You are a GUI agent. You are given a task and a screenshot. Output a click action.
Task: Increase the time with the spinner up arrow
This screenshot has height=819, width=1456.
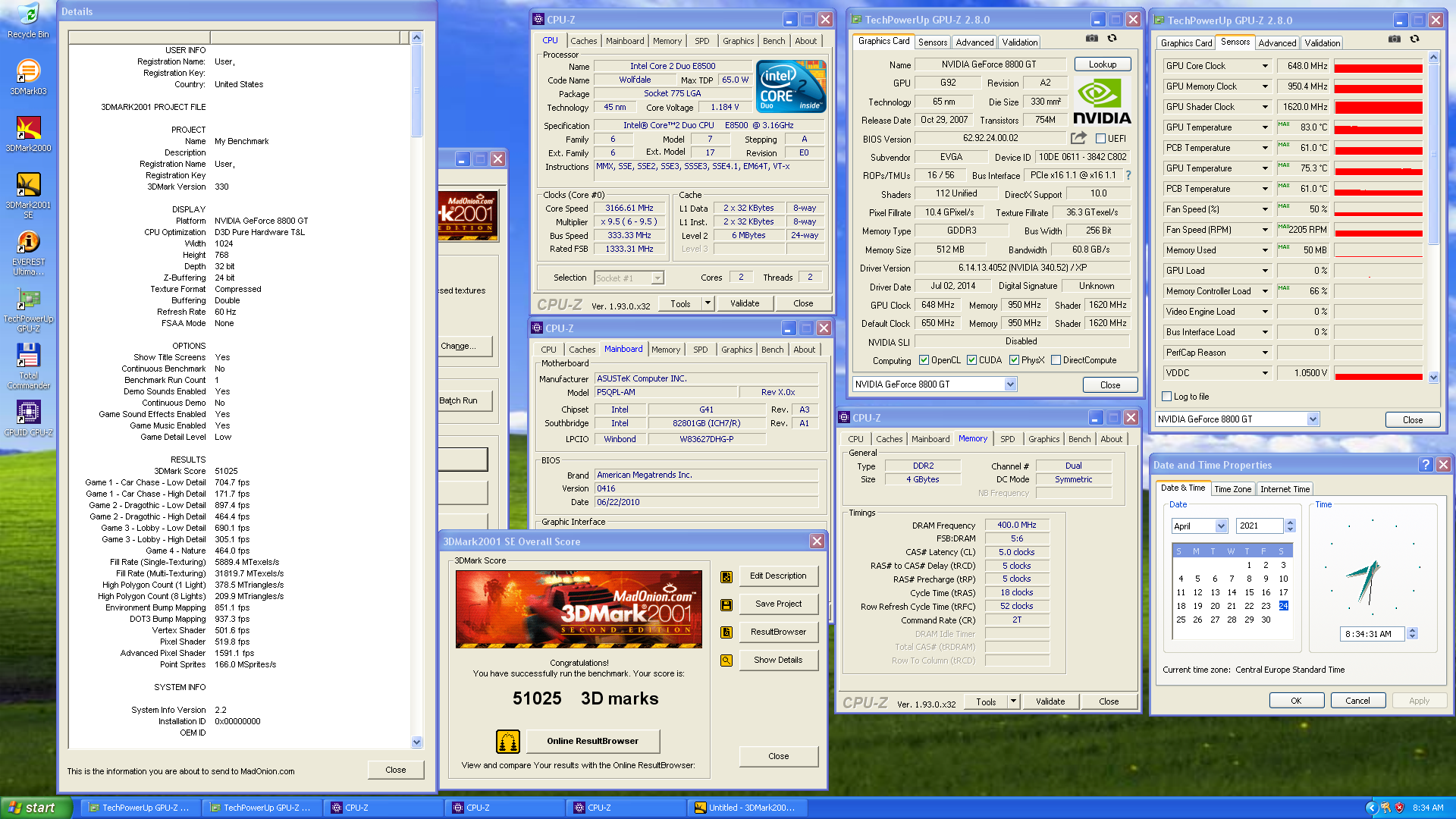(x=1412, y=630)
